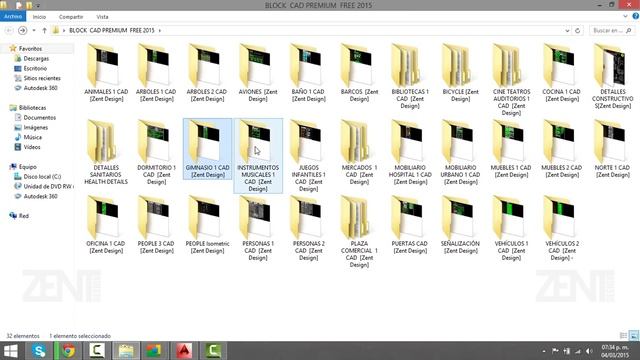The image size is (640, 360).
Task: Open Descargas in the sidebar
Action: tap(36, 58)
